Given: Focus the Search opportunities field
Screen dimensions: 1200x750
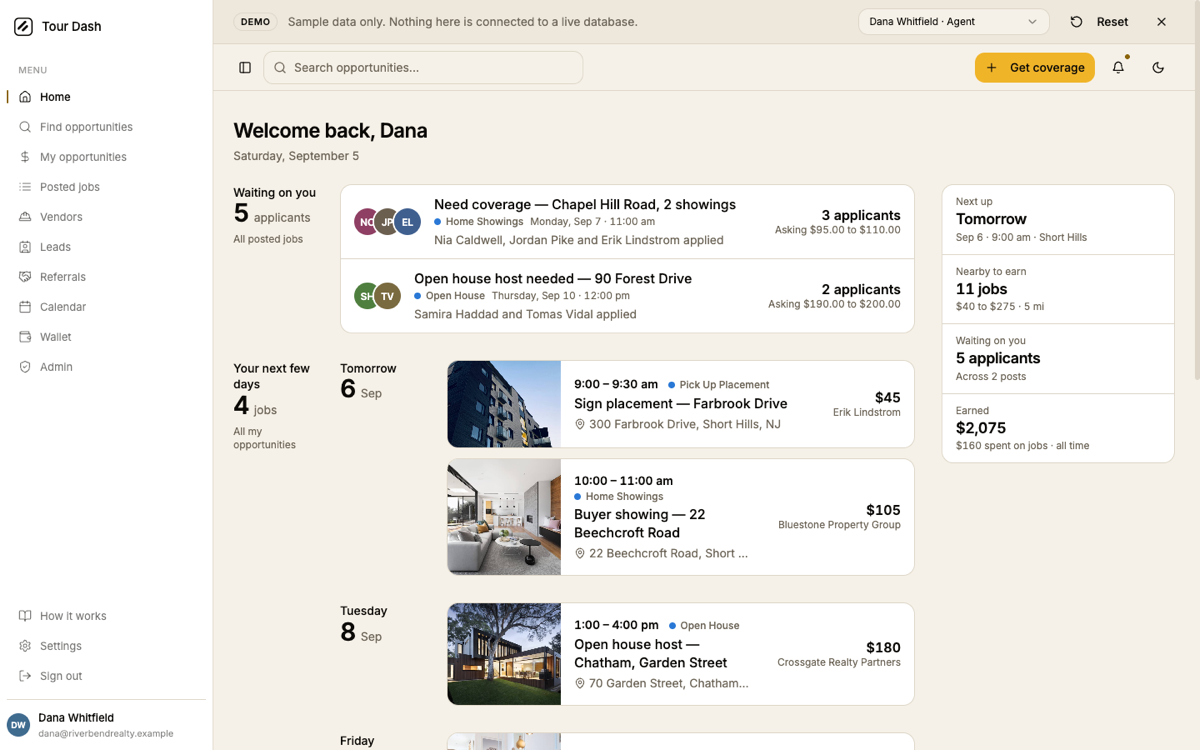Looking at the screenshot, I should 423,68.
